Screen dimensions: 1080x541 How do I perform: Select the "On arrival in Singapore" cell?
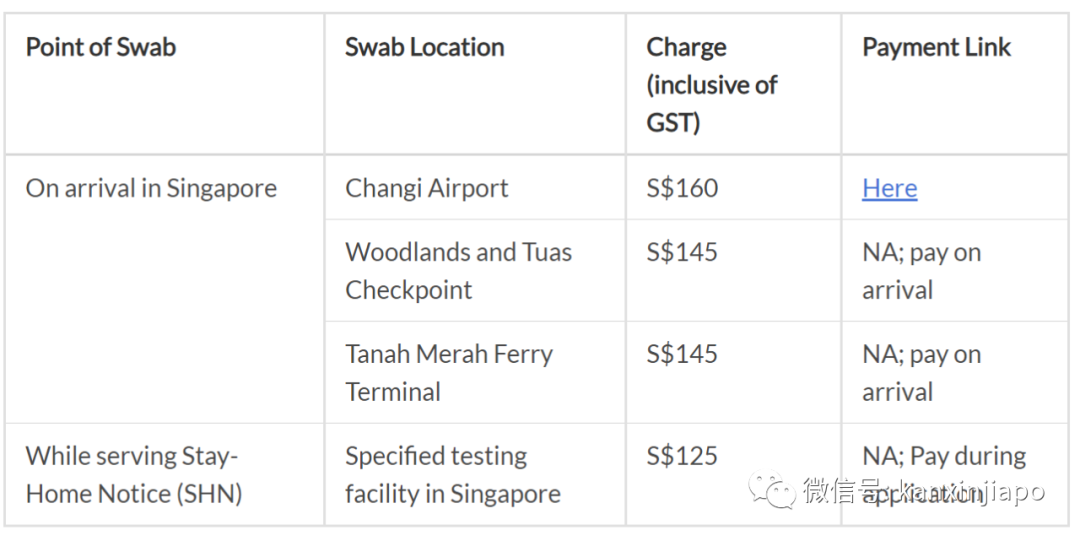pyautogui.click(x=151, y=188)
